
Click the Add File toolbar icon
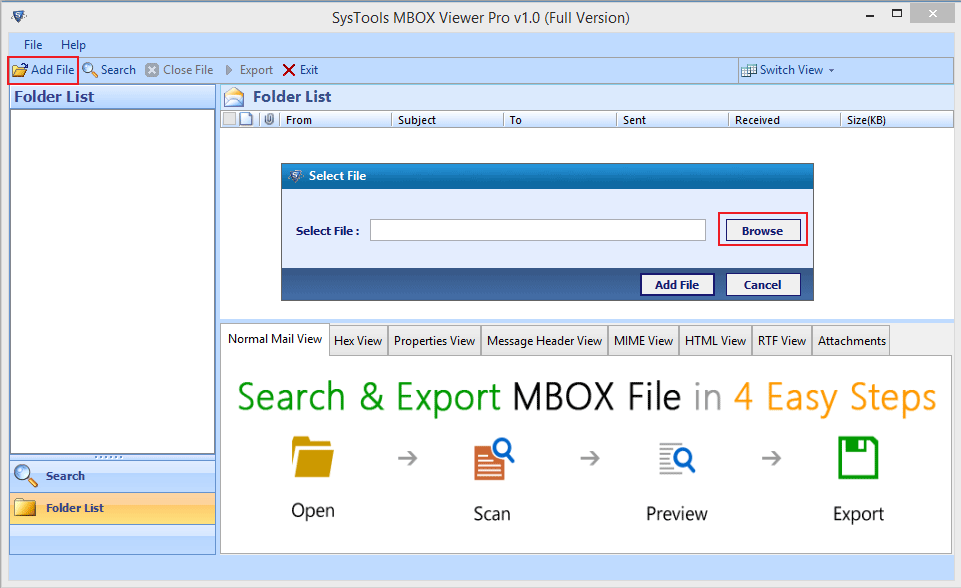point(20,70)
